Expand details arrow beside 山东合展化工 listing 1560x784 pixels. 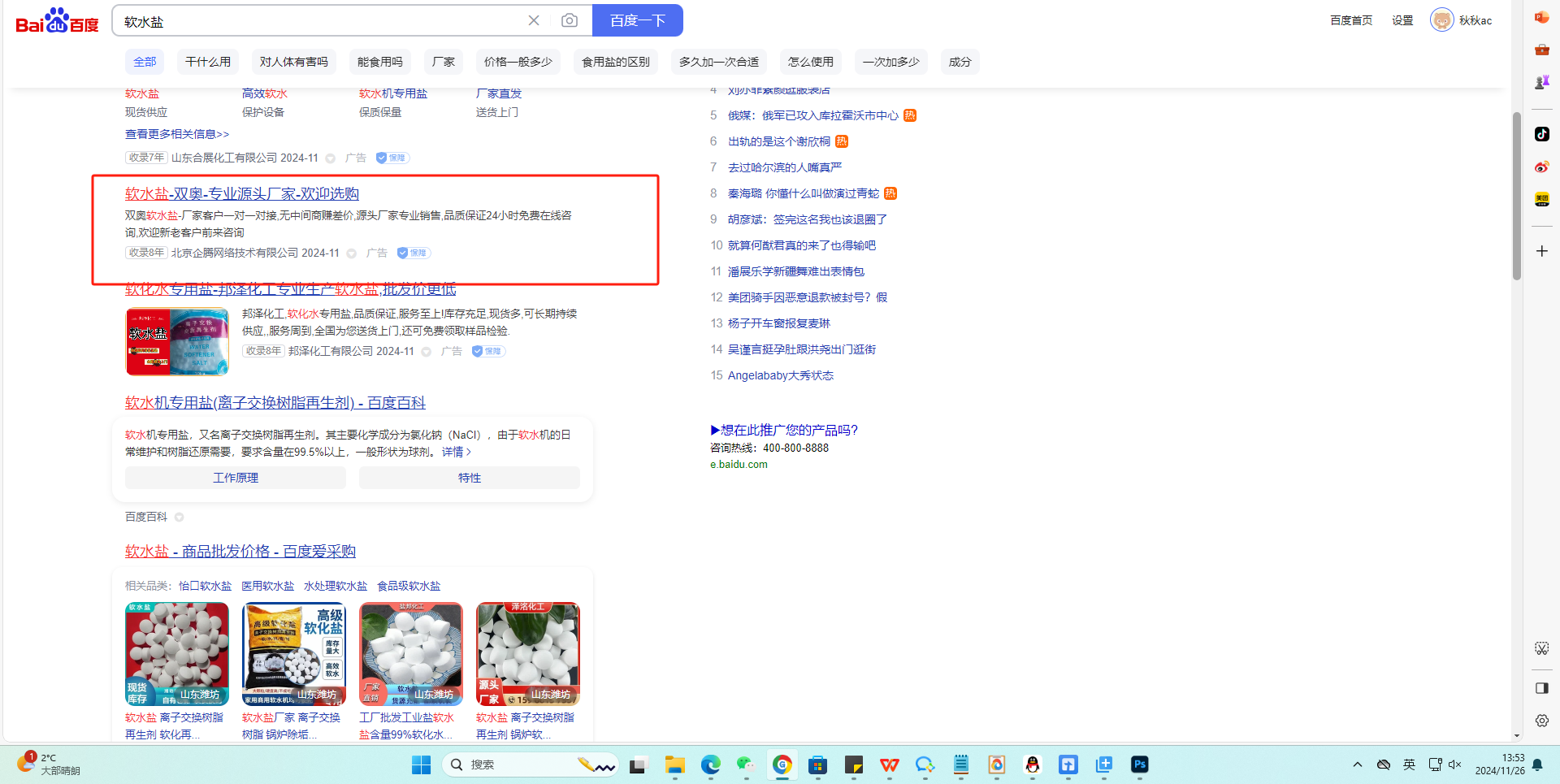click(x=331, y=158)
